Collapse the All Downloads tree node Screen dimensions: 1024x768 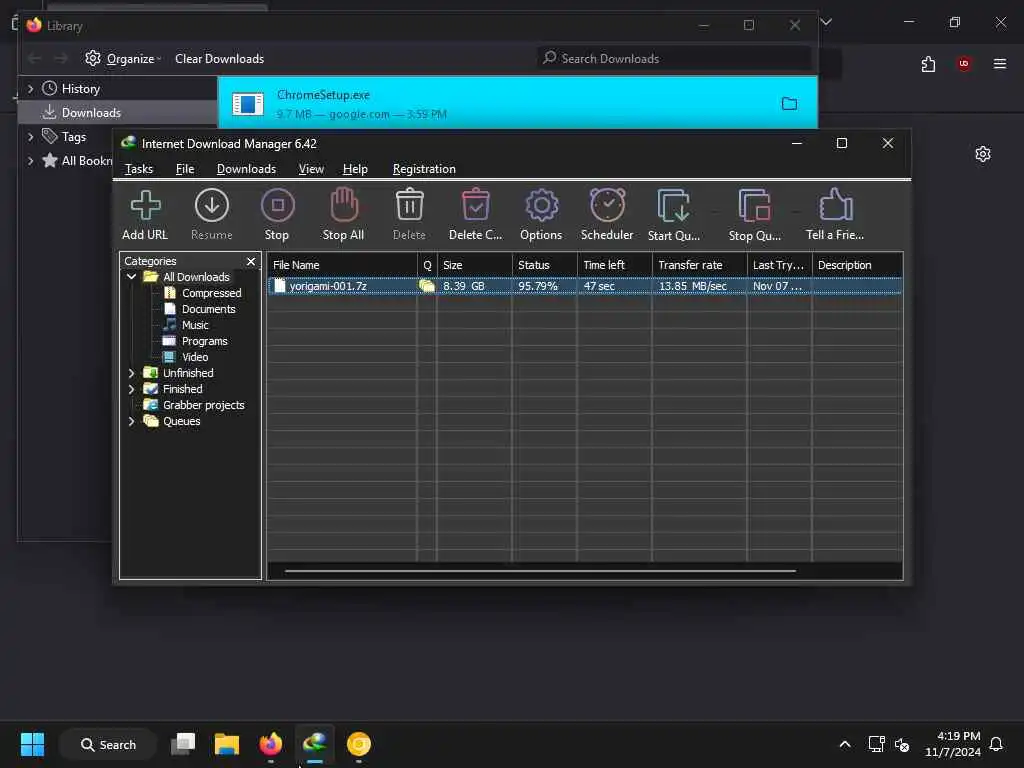tap(131, 277)
